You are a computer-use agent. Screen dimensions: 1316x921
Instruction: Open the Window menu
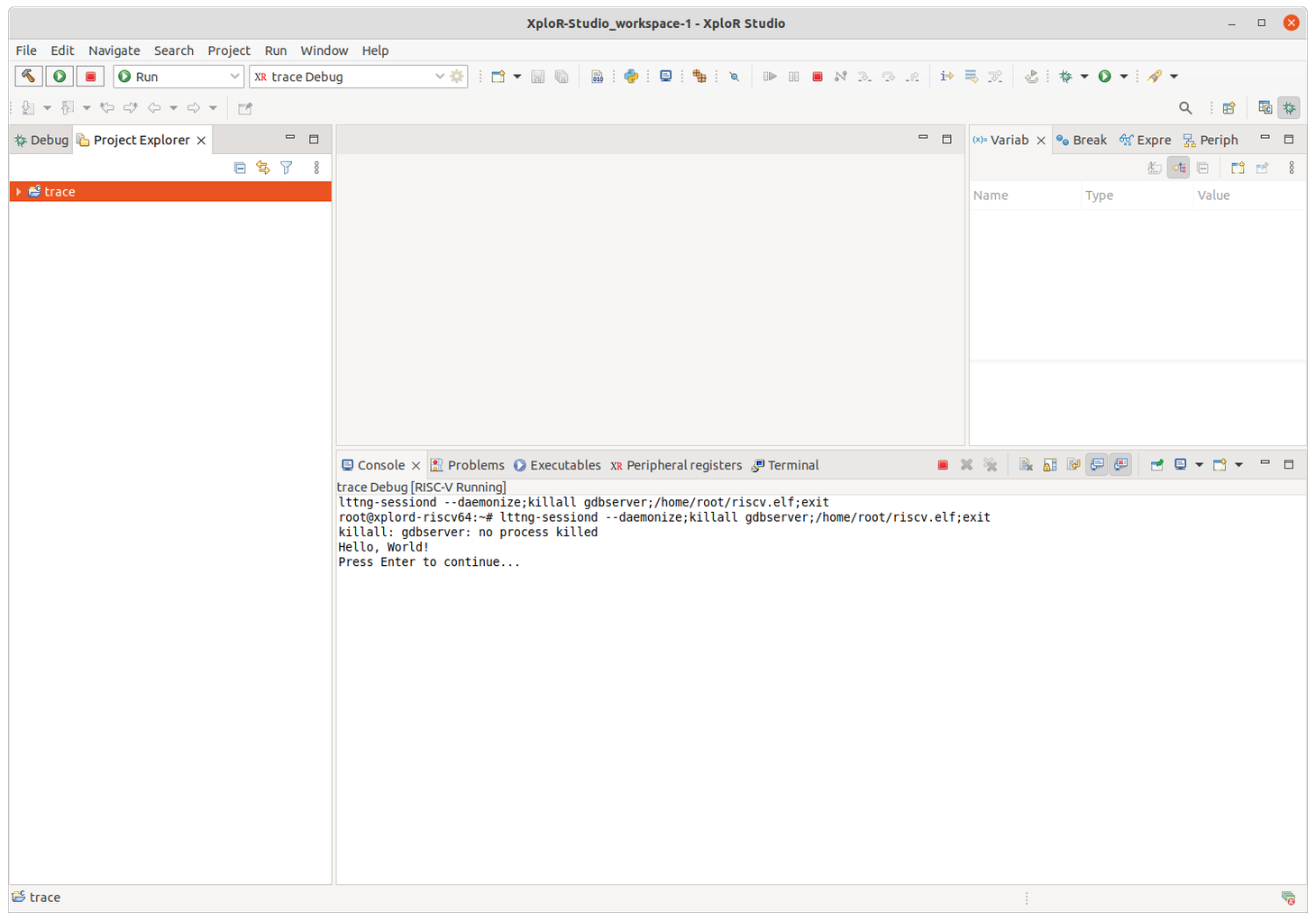click(324, 50)
